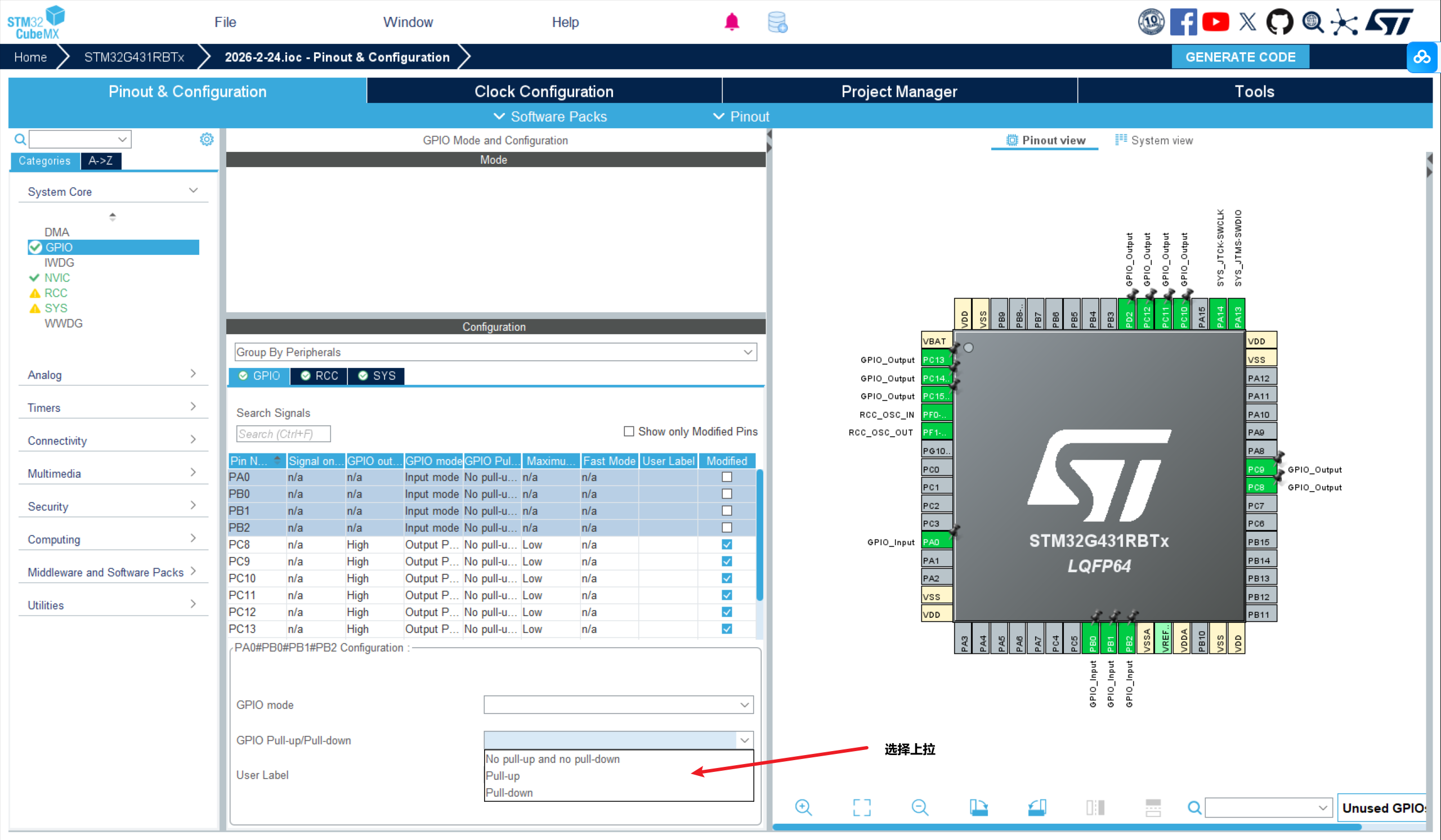Open the Group By Peripherals dropdown
Viewport: 1441px width, 840px height.
(x=495, y=352)
